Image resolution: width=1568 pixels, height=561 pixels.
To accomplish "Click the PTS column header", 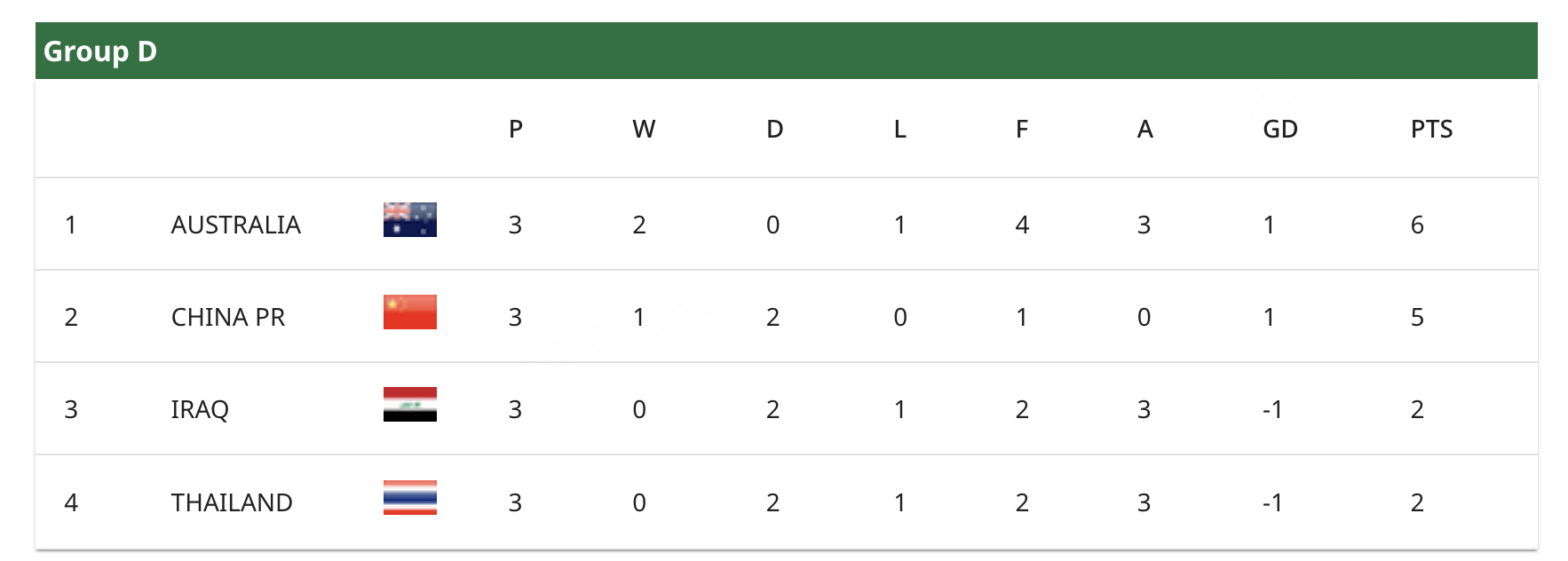I will pyautogui.click(x=1431, y=130).
